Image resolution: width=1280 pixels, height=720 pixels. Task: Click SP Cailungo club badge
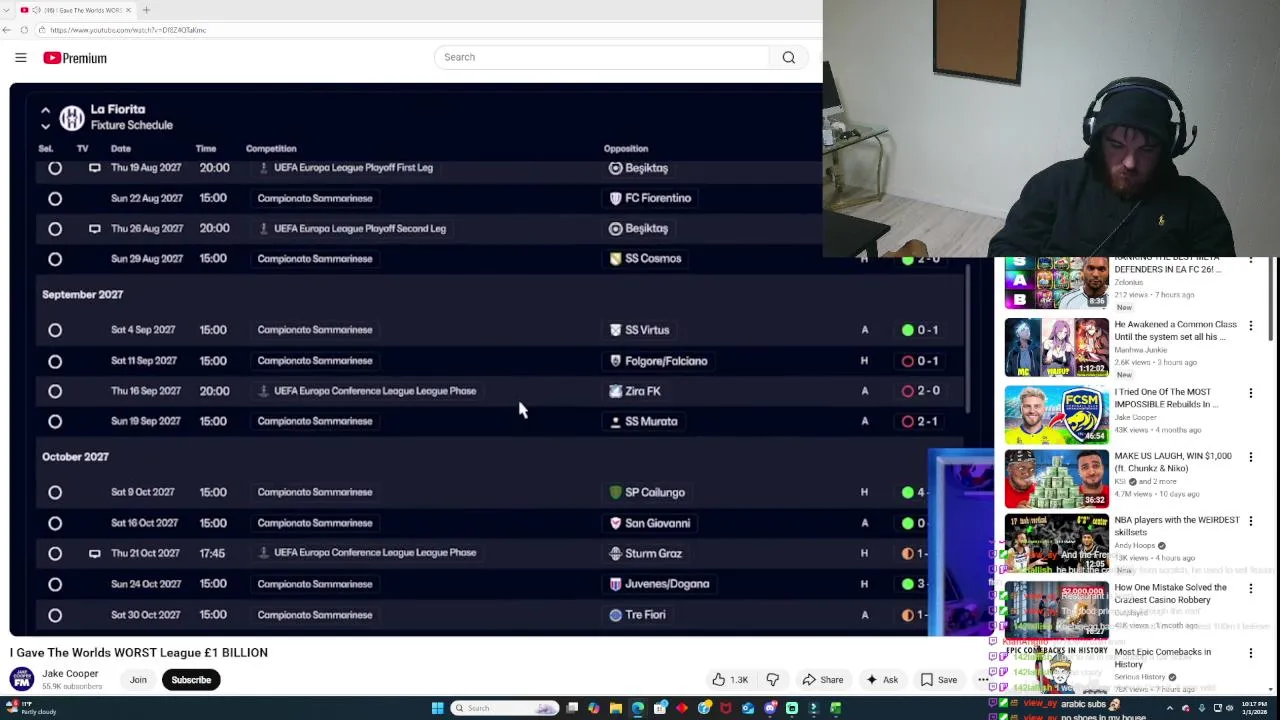615,492
